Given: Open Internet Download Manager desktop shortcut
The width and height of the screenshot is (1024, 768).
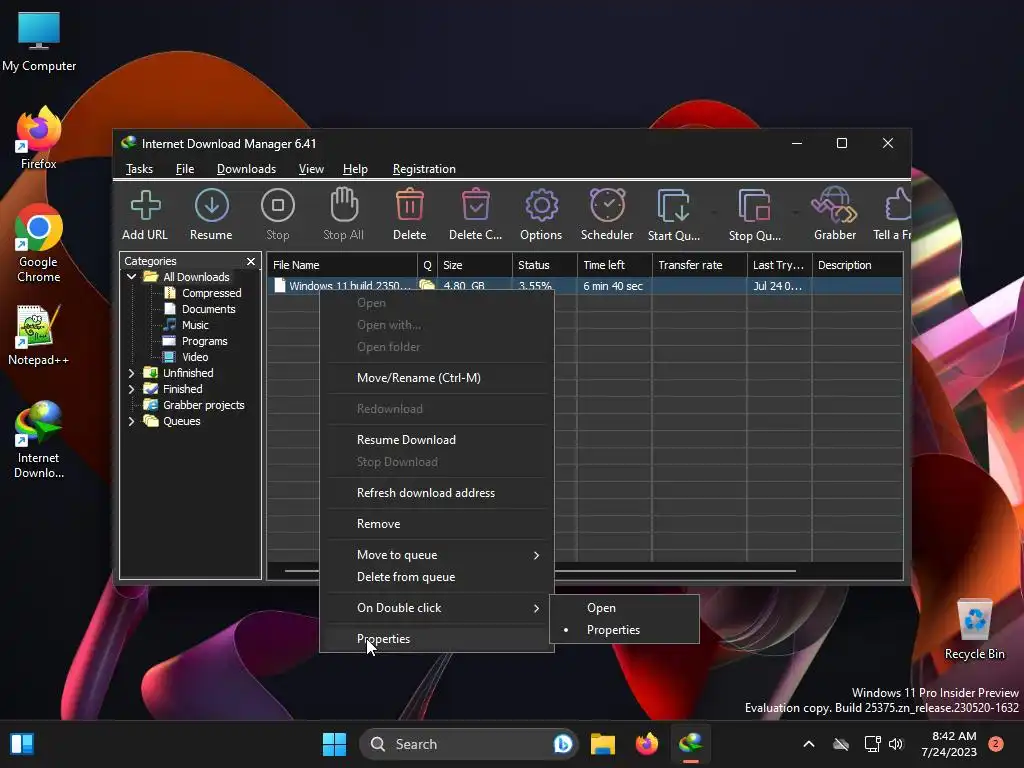Looking at the screenshot, I should pyautogui.click(x=39, y=440).
